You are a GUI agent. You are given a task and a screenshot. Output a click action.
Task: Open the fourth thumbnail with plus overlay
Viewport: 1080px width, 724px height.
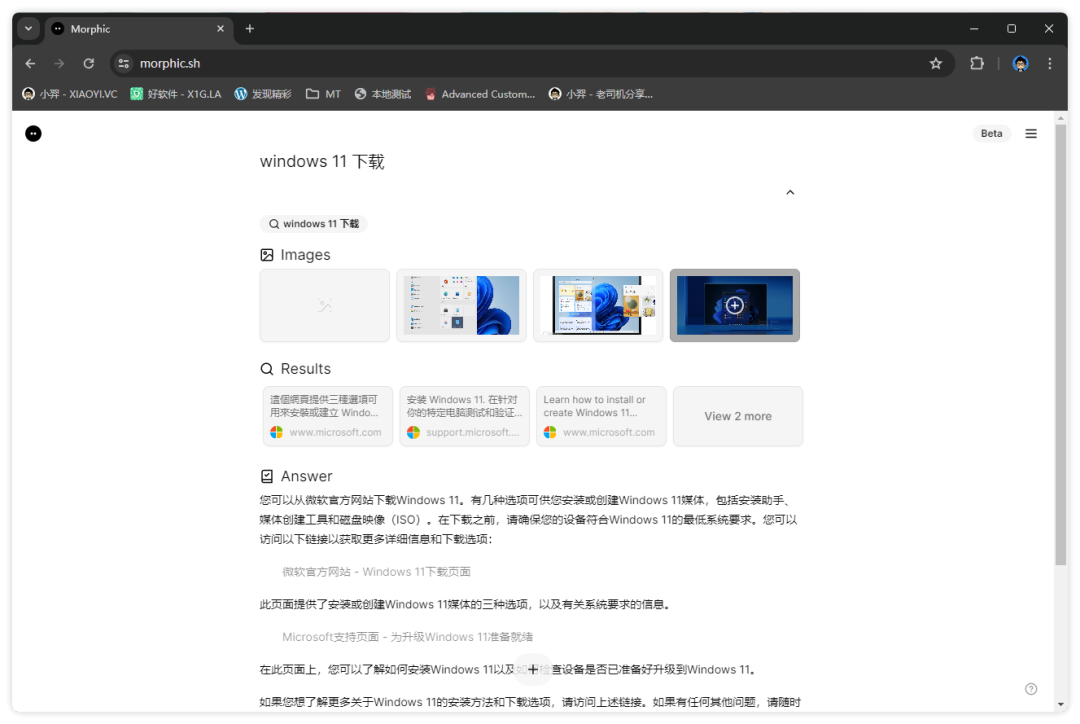(x=735, y=305)
